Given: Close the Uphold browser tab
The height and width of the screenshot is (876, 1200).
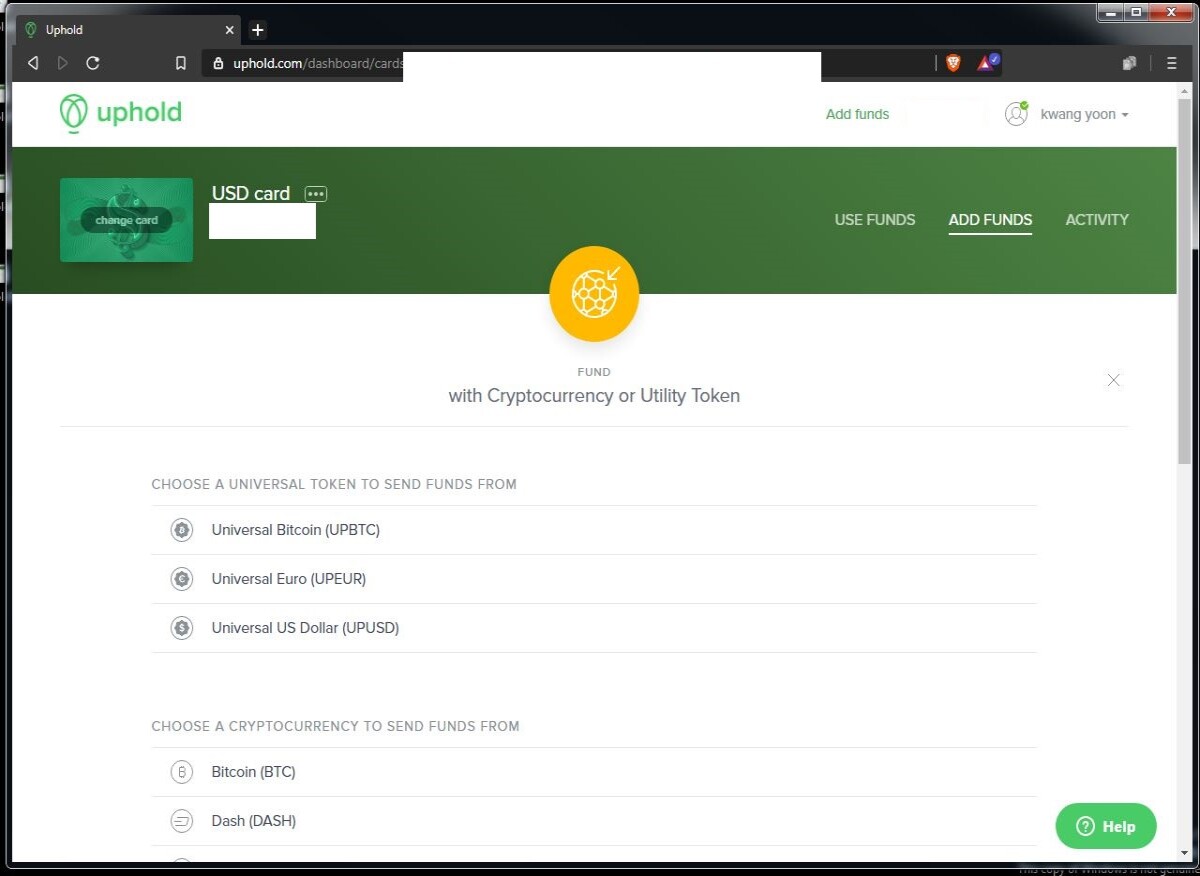Looking at the screenshot, I should tap(229, 30).
